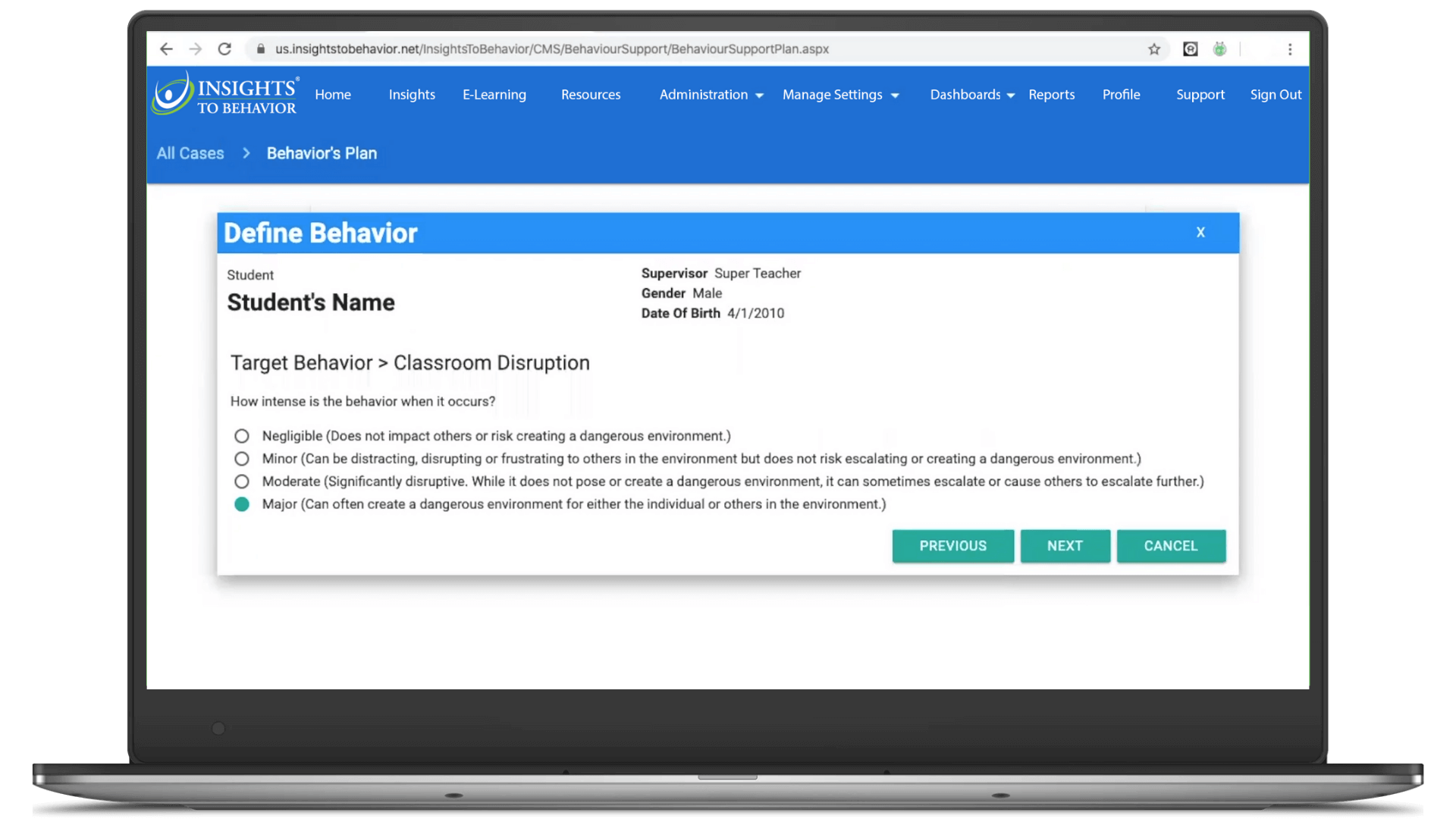Select the Minor intensity option
Screen dimensions: 1456x819
tap(241, 459)
